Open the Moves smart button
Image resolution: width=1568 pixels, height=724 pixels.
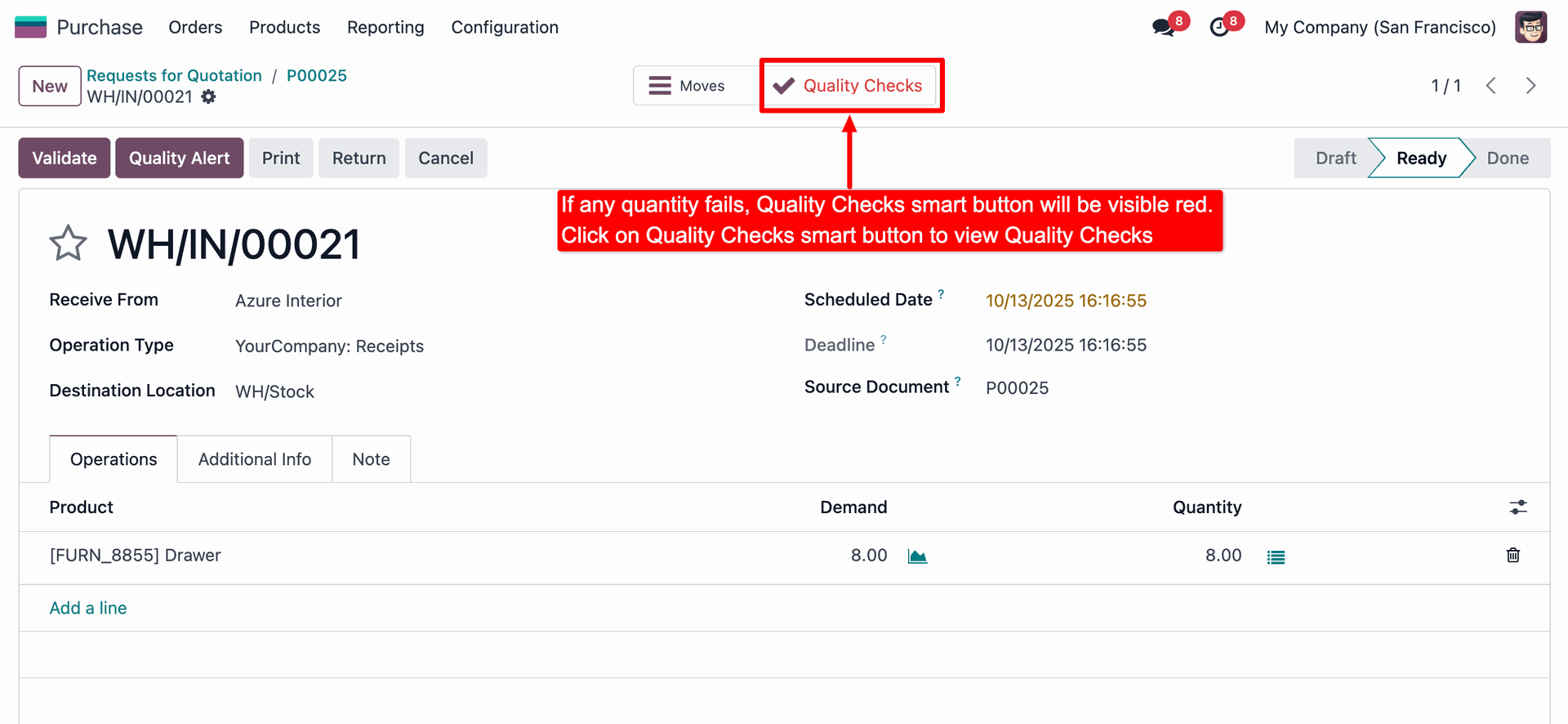687,86
